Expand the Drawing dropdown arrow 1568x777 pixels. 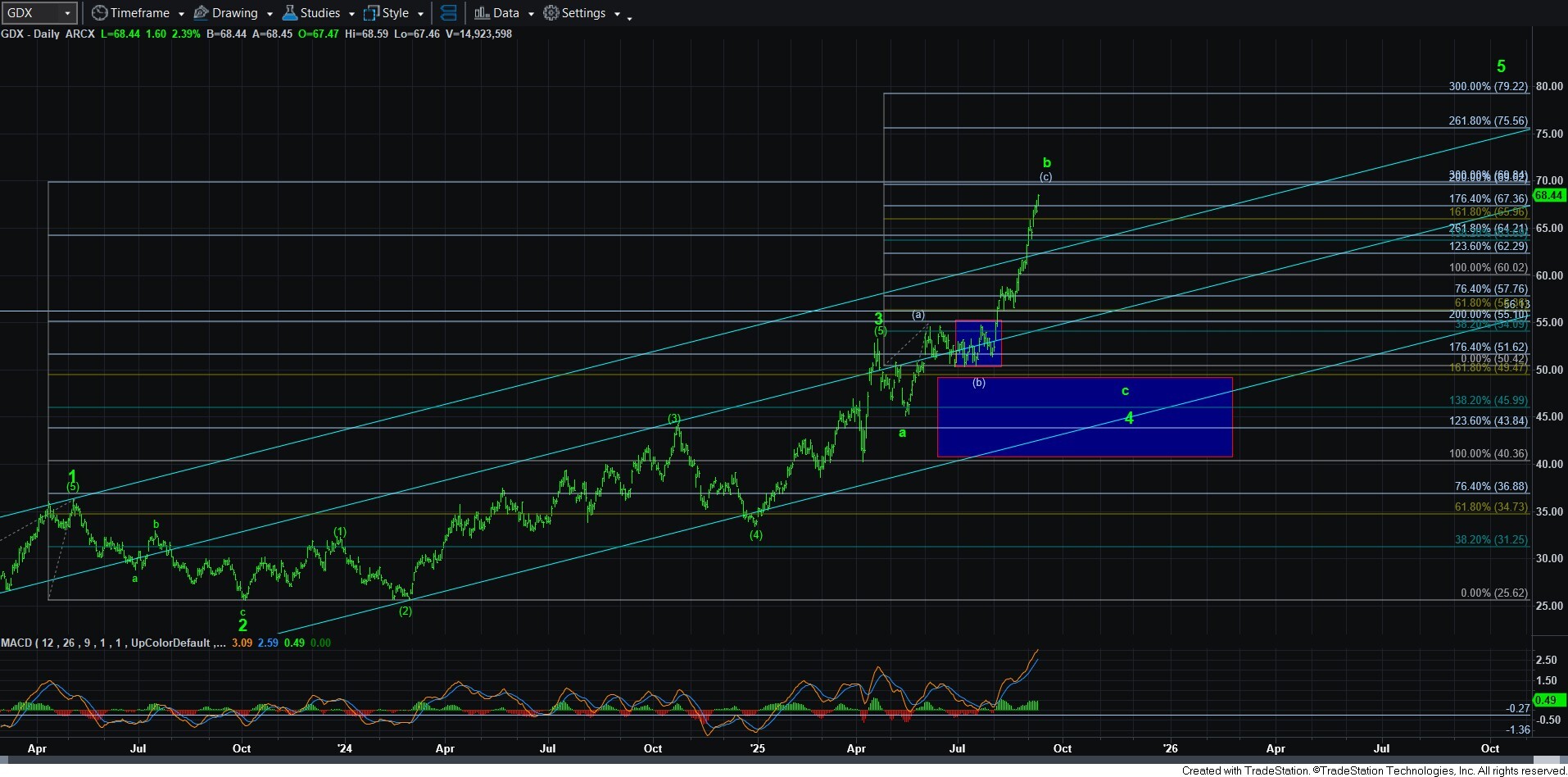[270, 14]
